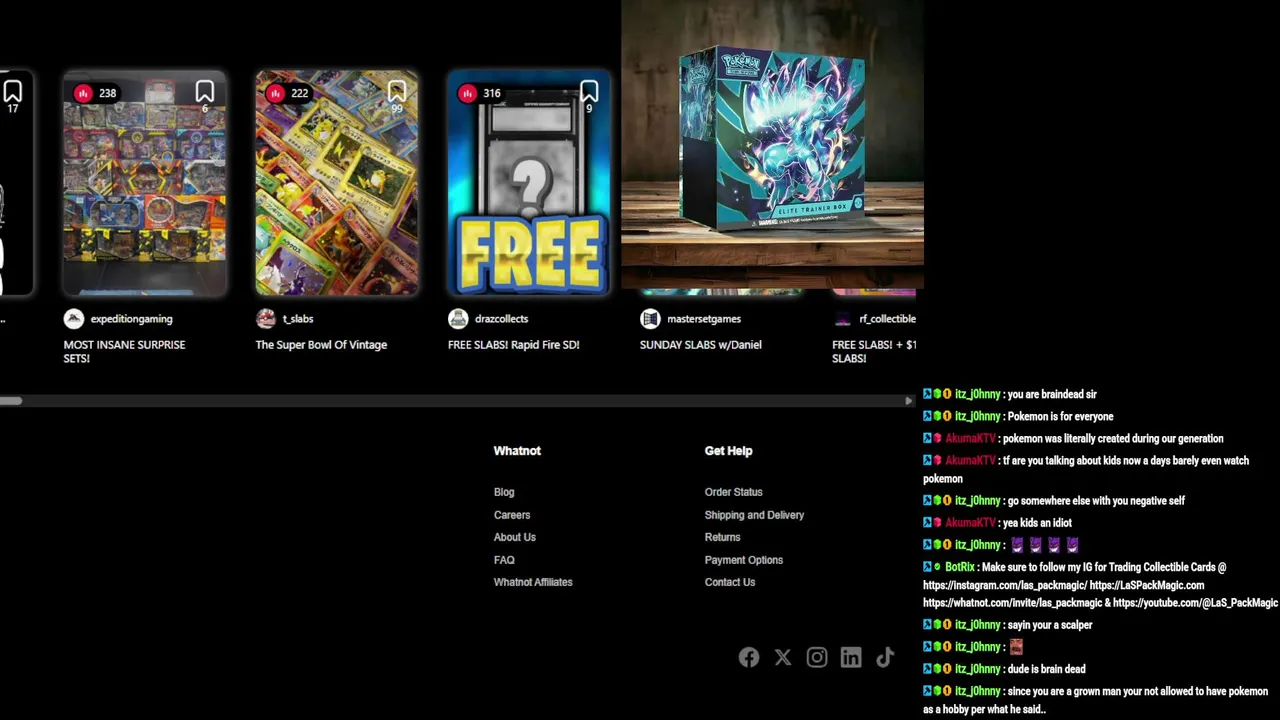1280x720 pixels.
Task: Open the t_slabs profile name
Action: (x=298, y=319)
